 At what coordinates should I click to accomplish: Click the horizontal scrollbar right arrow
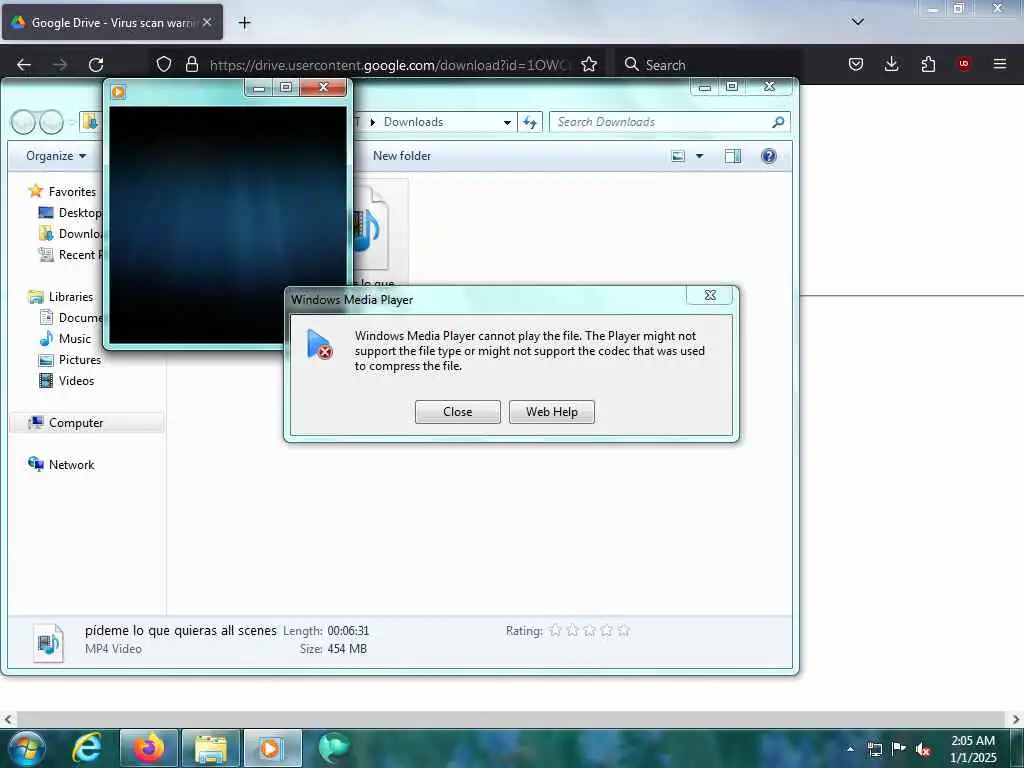[x=1016, y=719]
